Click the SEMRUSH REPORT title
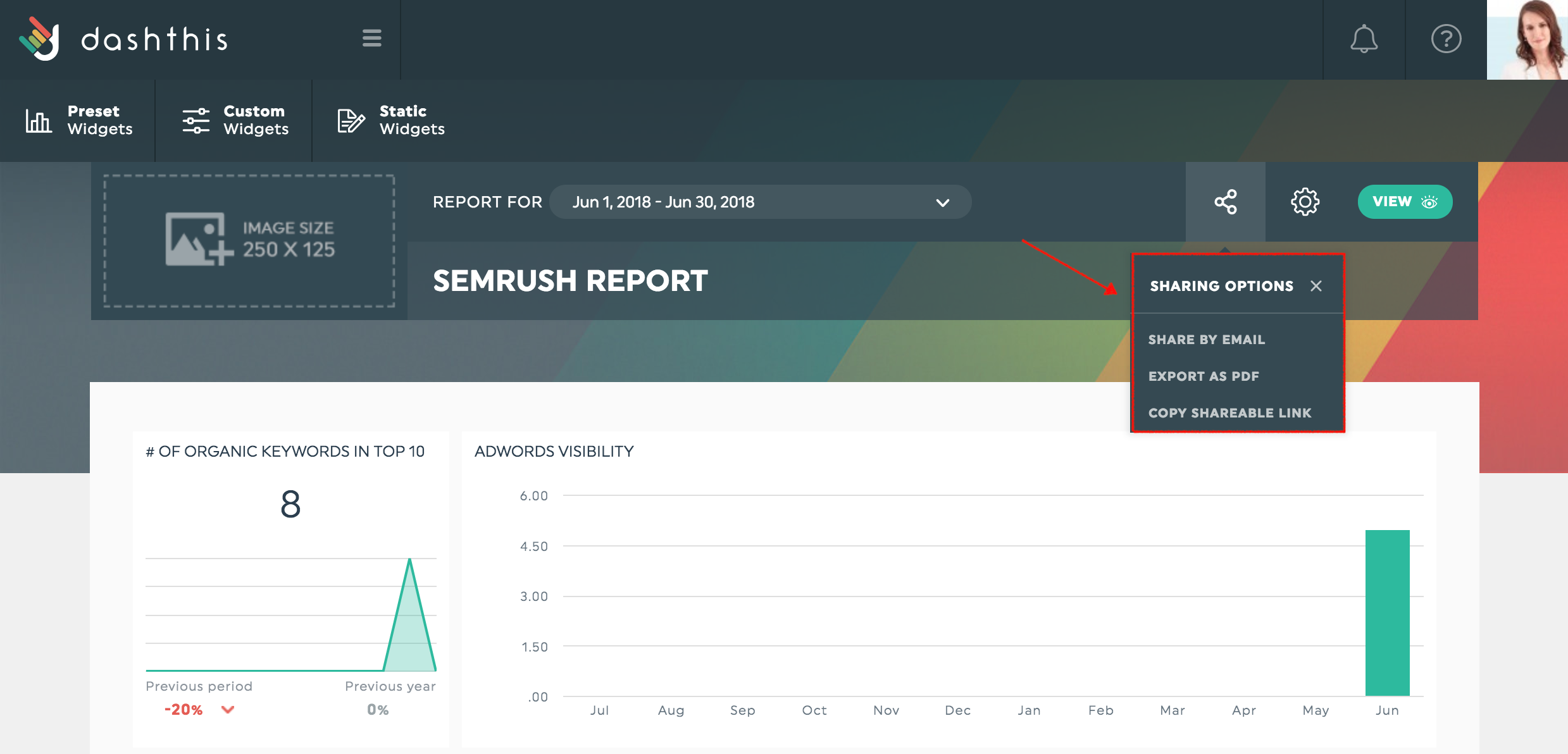Image resolution: width=1568 pixels, height=754 pixels. pyautogui.click(x=570, y=281)
